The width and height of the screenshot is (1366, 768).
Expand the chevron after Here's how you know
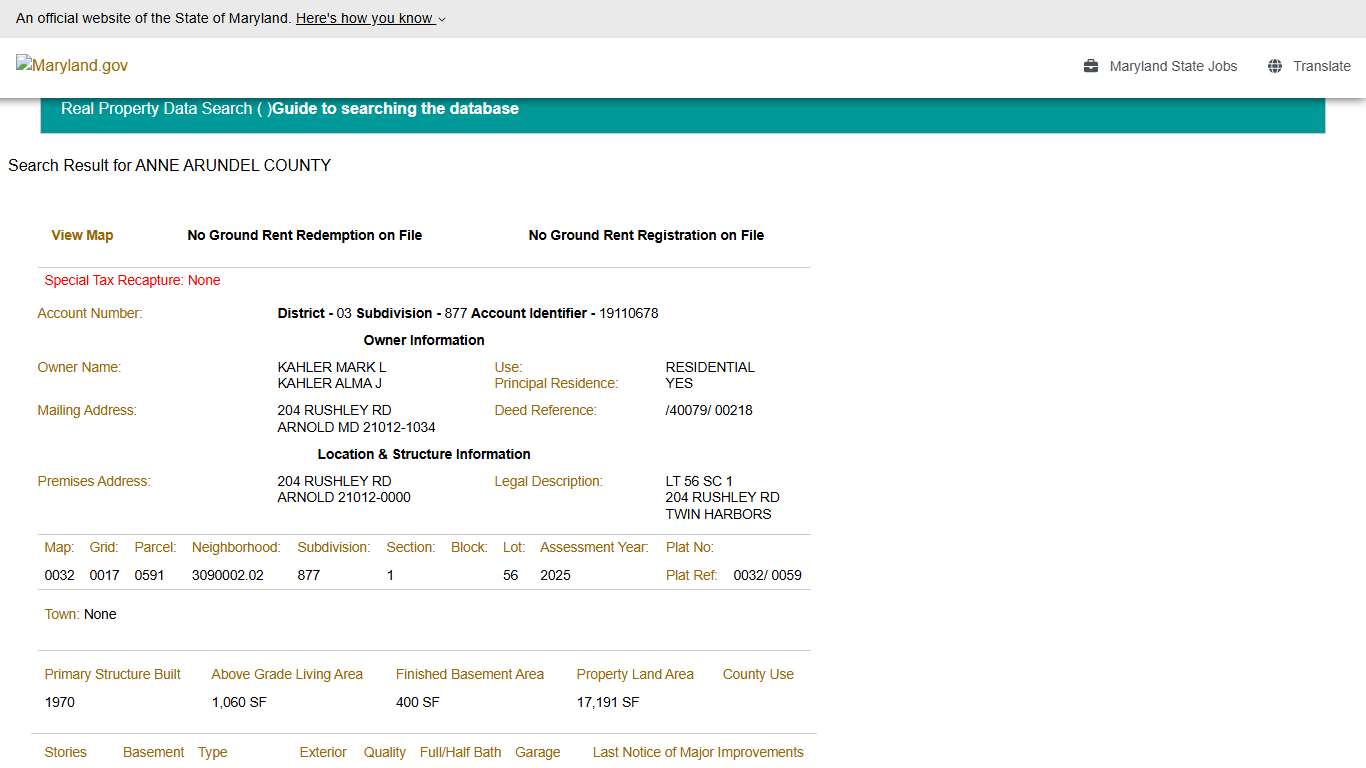[x=442, y=19]
